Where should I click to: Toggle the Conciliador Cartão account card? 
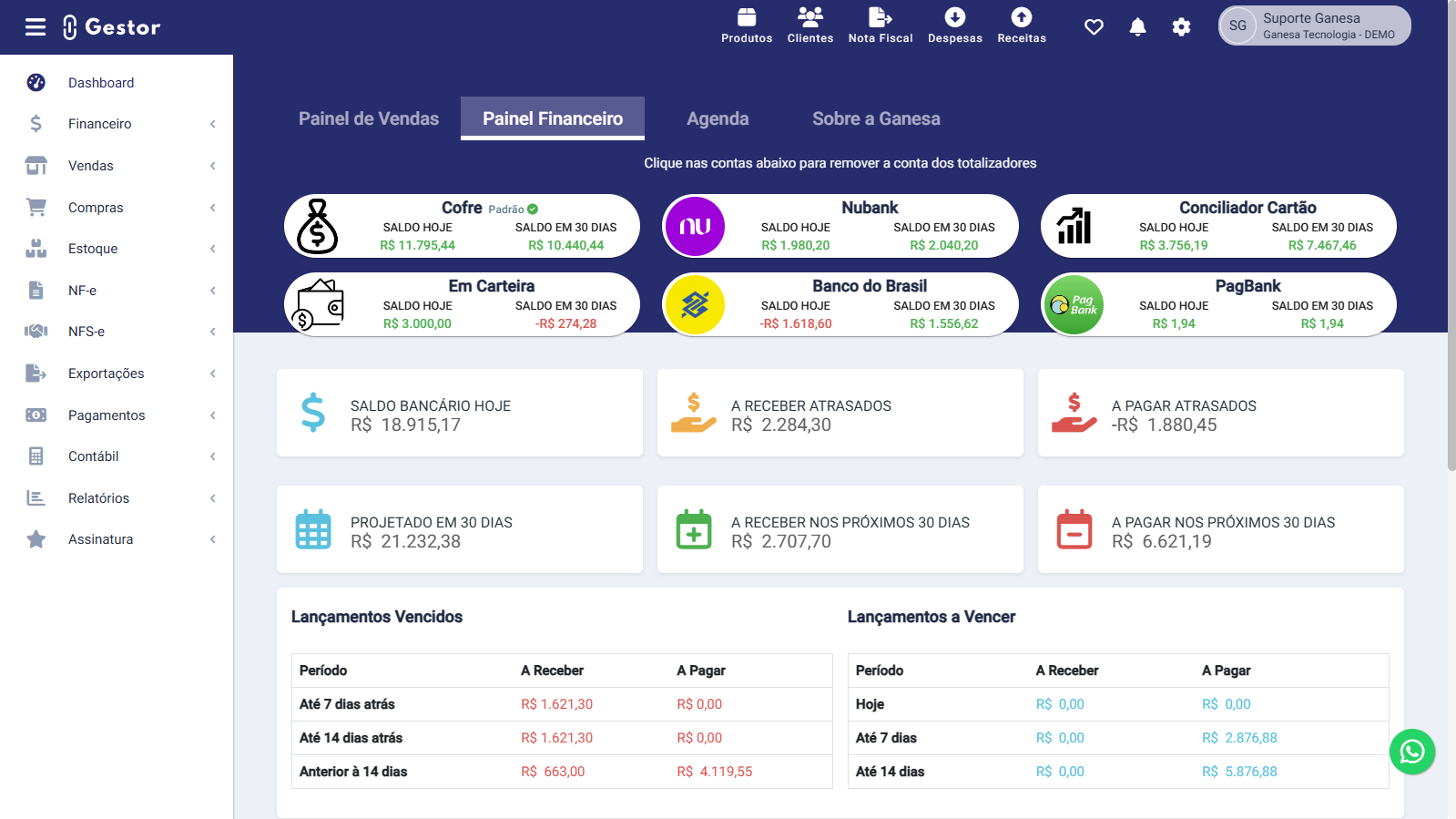1218,226
